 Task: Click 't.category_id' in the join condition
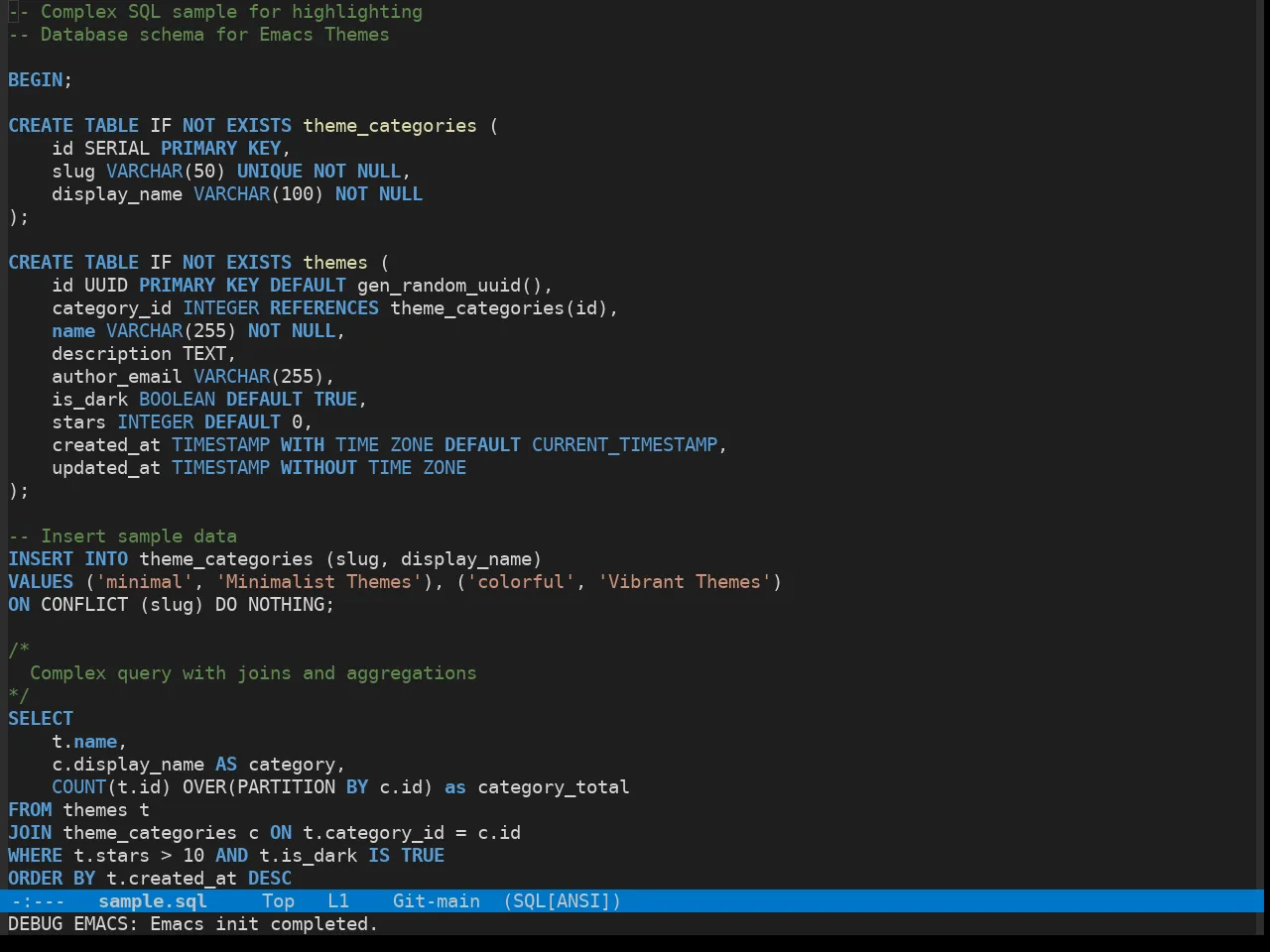tap(374, 833)
